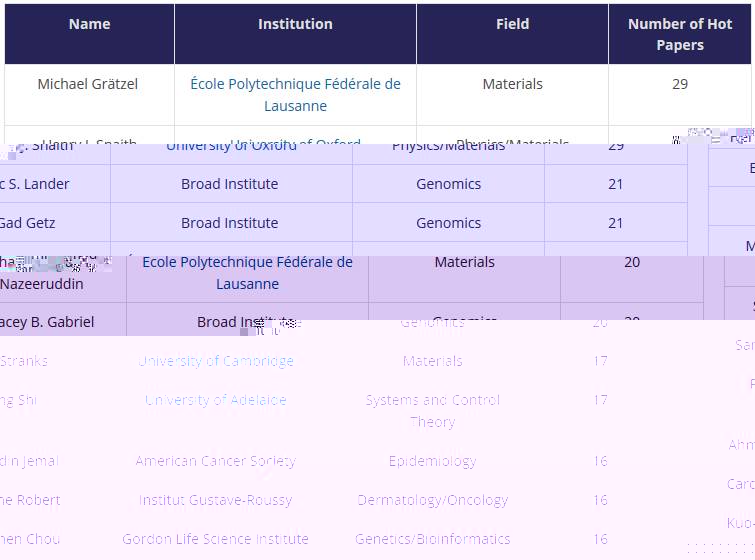Click the Nazeeruddin name cell
Viewport: 755px width, 560px height.
coord(42,284)
